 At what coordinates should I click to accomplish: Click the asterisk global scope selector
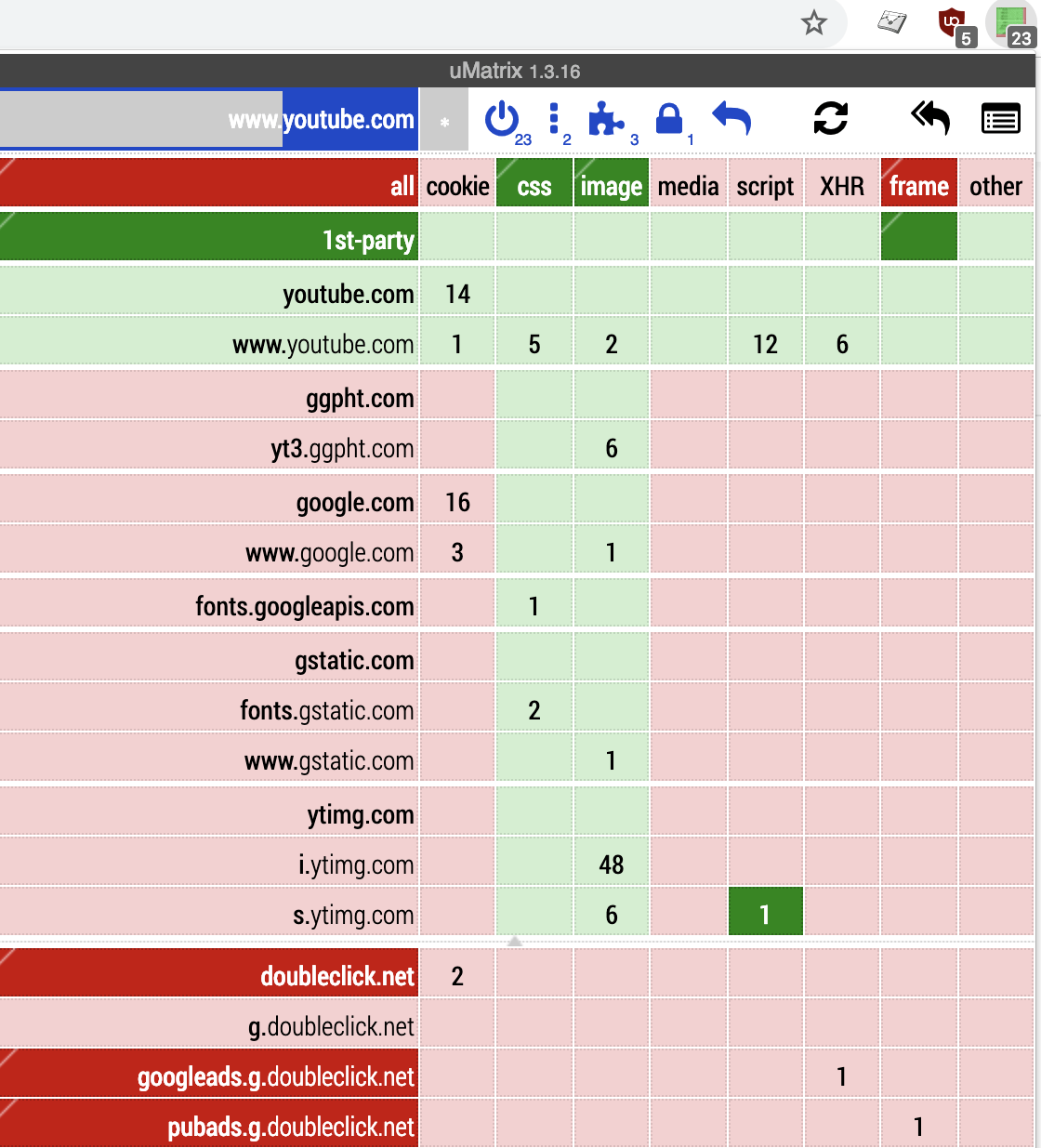444,119
